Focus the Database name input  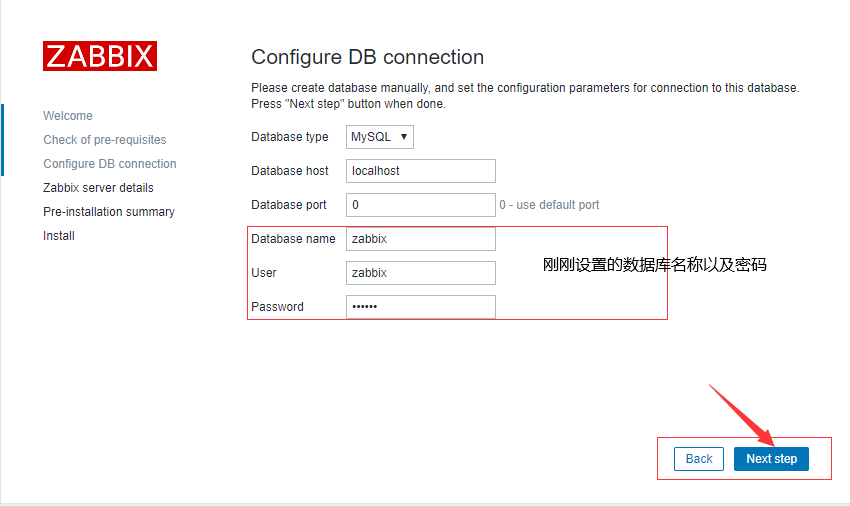(421, 239)
